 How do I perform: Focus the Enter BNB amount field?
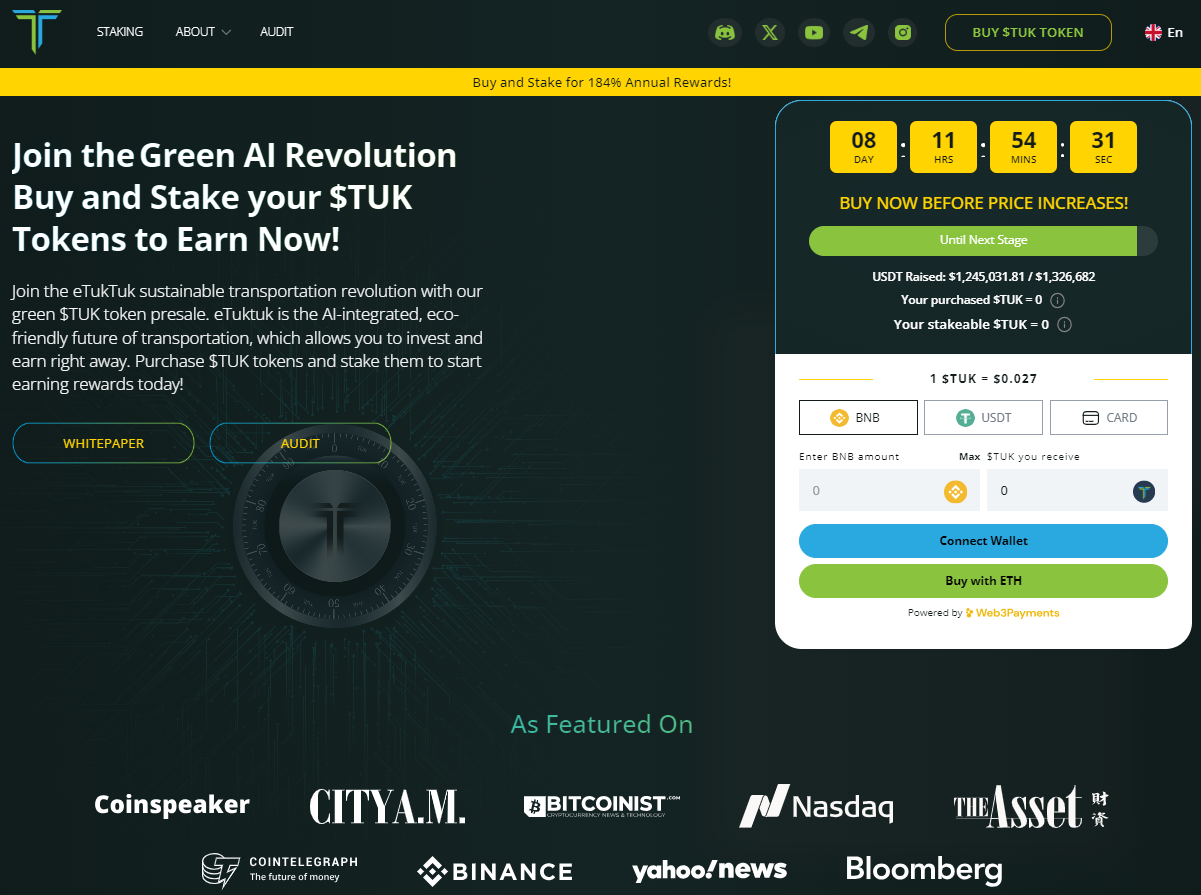(x=870, y=491)
